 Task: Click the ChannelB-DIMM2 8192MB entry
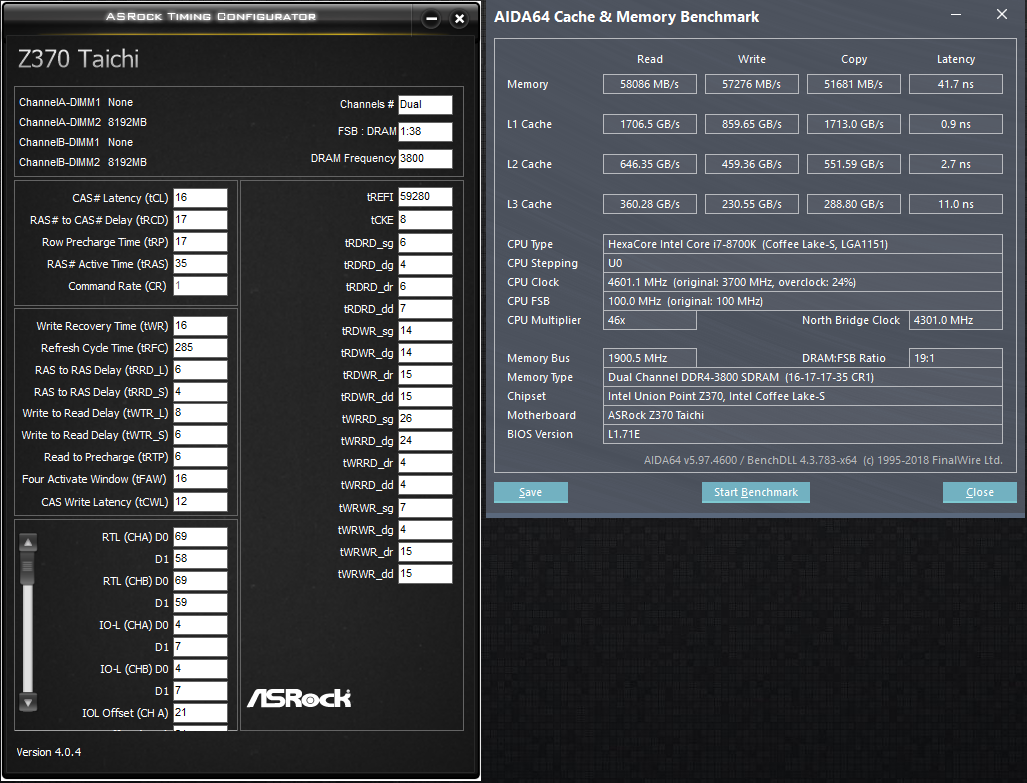pos(83,162)
